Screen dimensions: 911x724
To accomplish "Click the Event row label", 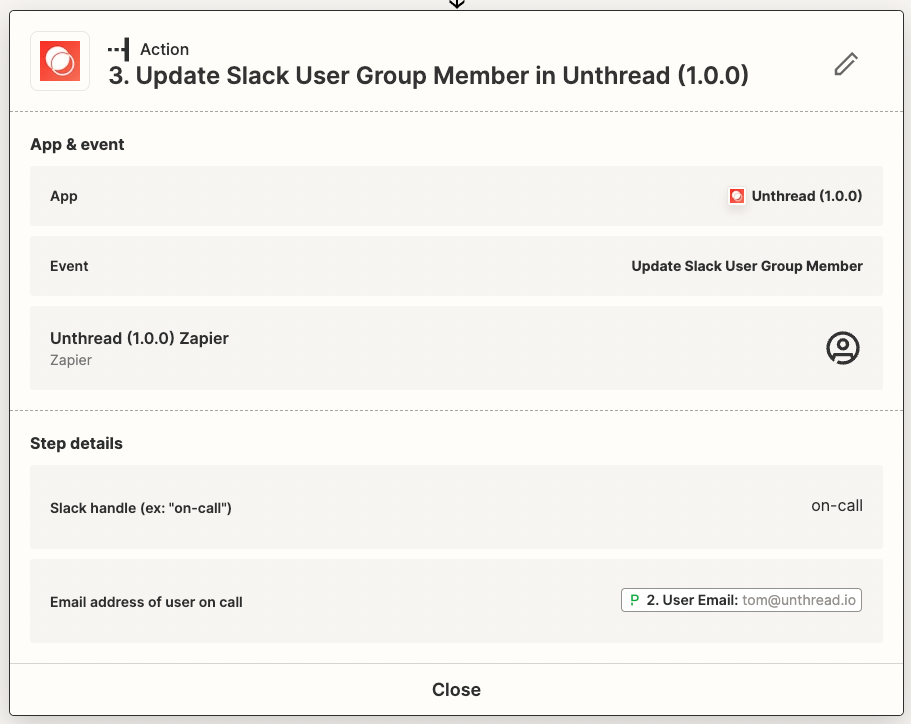I will (69, 266).
